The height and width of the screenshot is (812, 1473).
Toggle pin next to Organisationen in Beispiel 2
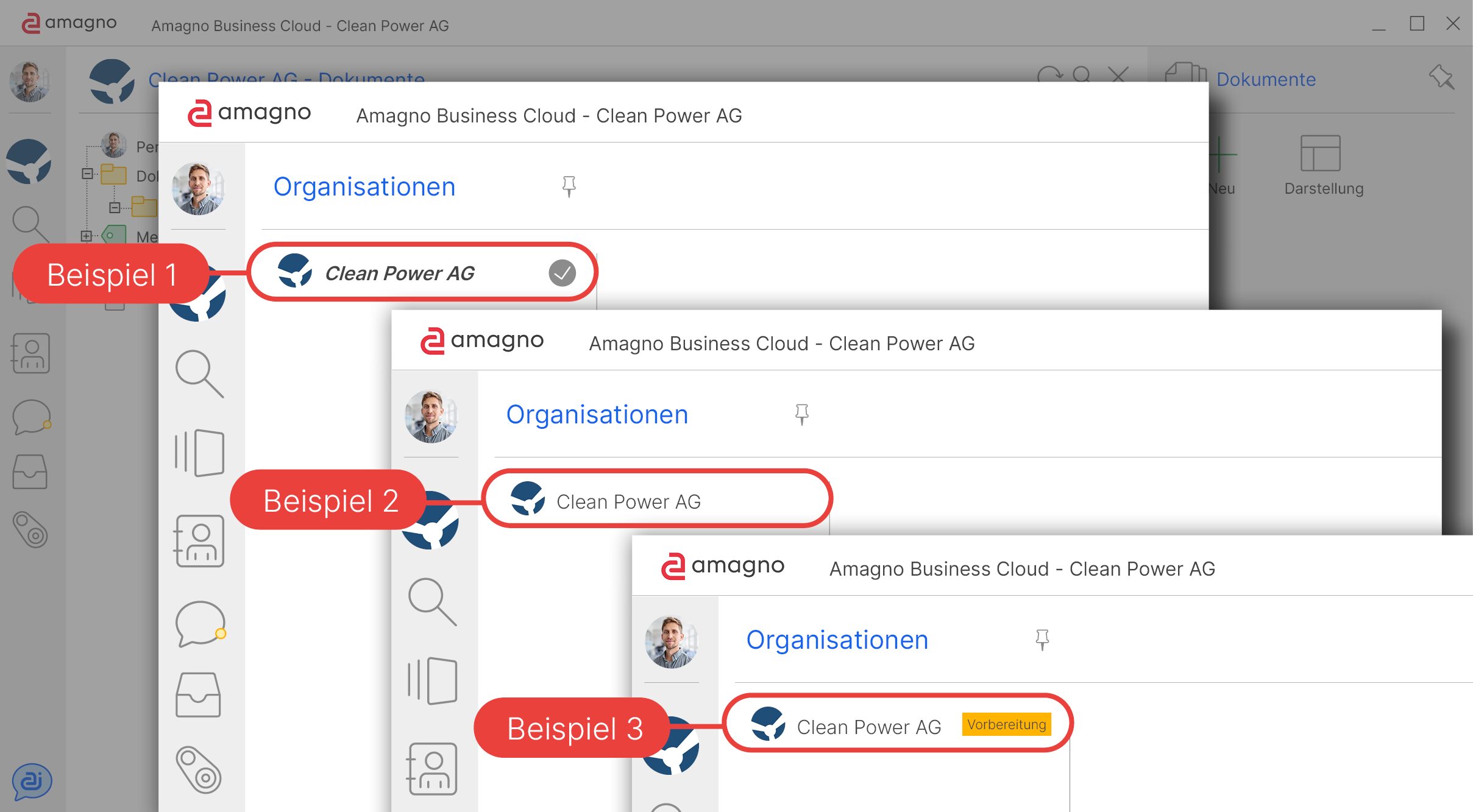pos(801,414)
